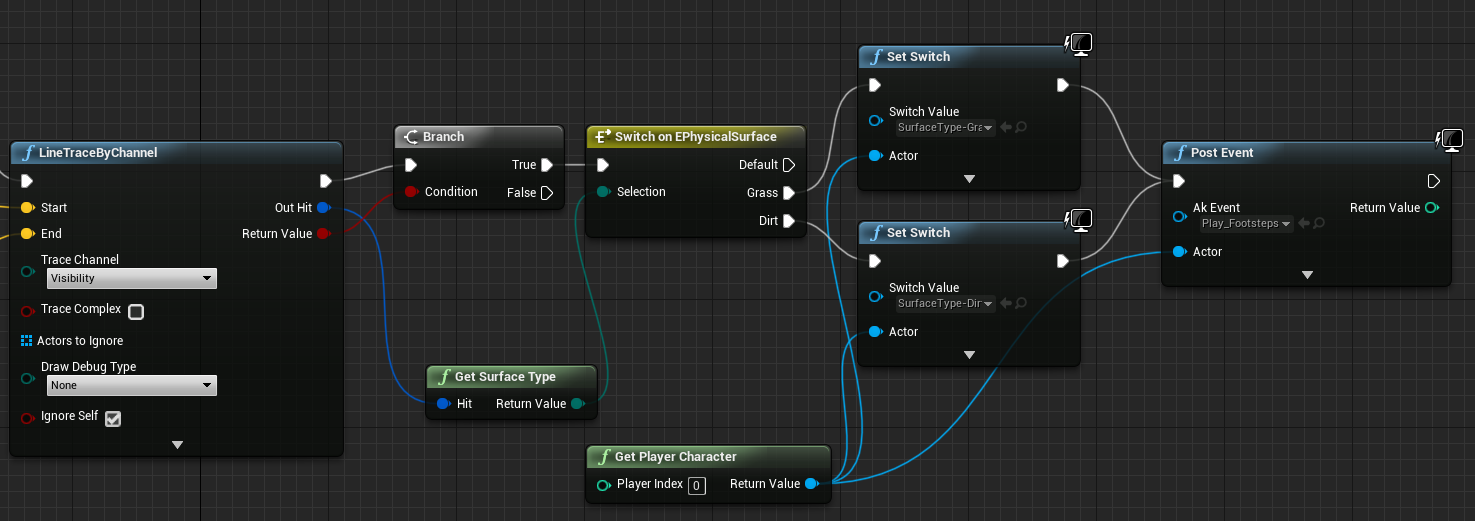Click the Draw Debug Type input pin
Viewport: 1475px width, 521px height.
point(27,378)
